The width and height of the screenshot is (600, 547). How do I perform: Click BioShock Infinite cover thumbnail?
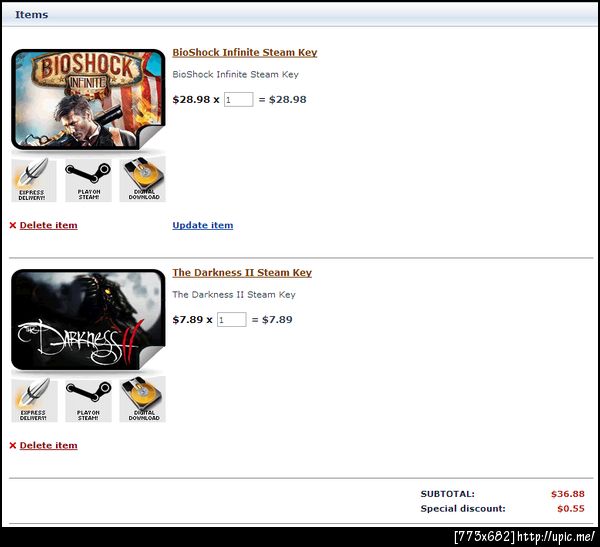(88, 100)
